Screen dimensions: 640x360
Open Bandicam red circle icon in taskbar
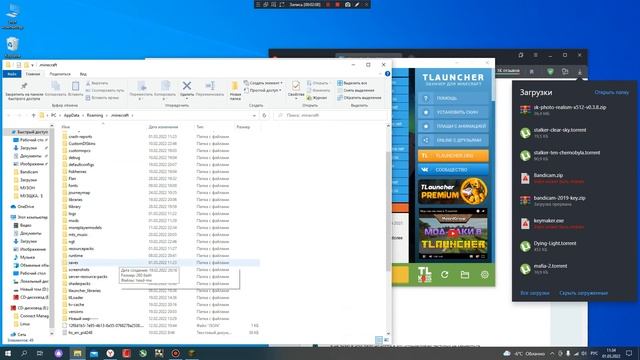176,353
